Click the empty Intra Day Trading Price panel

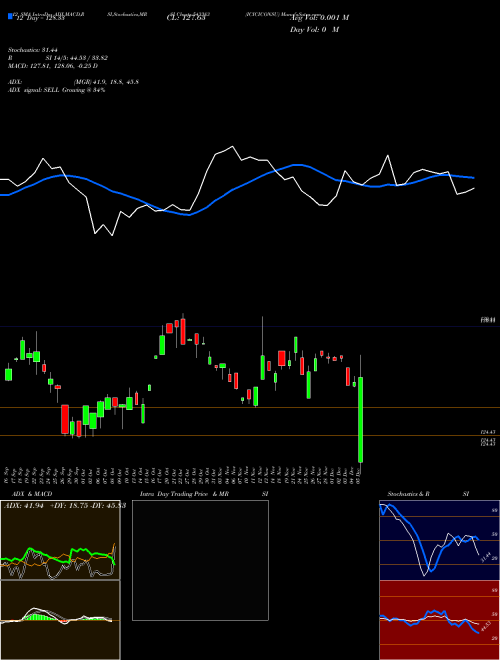(x=200, y=560)
